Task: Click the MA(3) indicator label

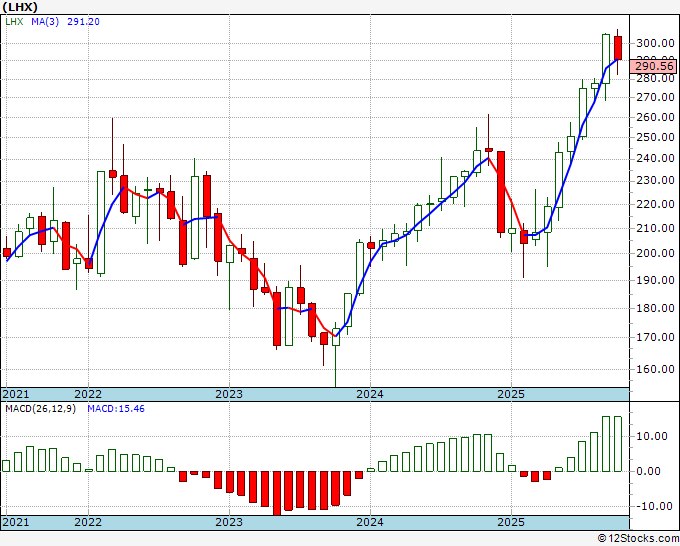Action: [x=45, y=22]
